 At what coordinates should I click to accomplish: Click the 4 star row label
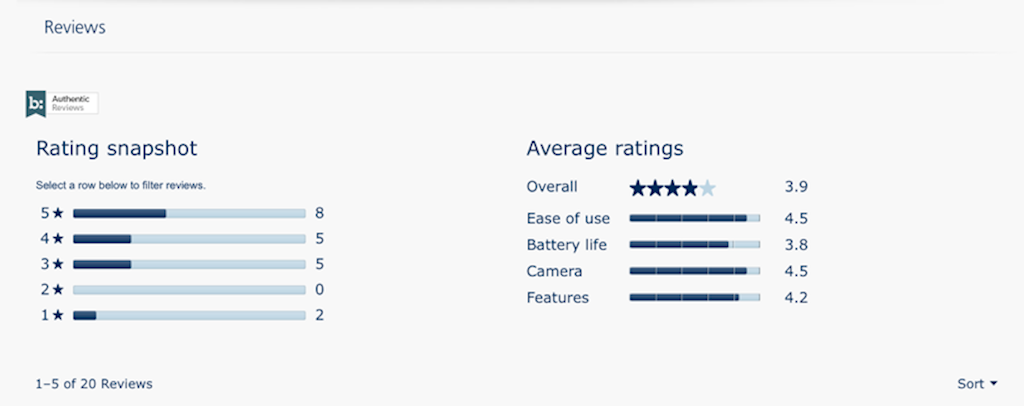[51, 239]
